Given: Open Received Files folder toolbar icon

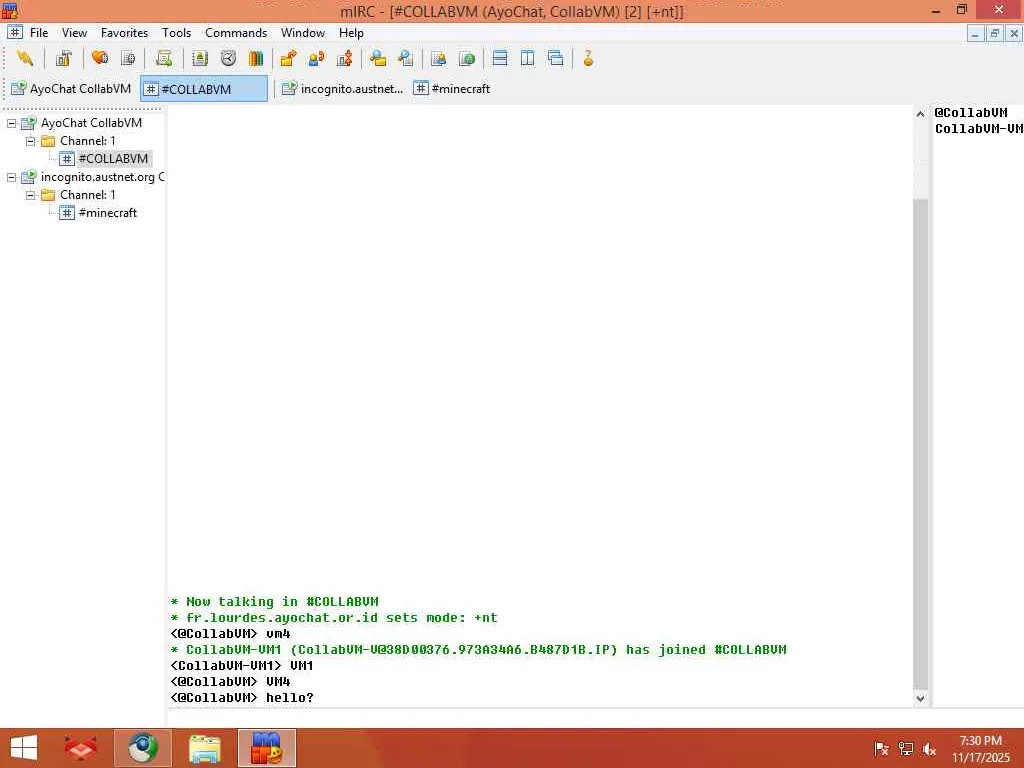Looking at the screenshot, I should [x=377, y=59].
